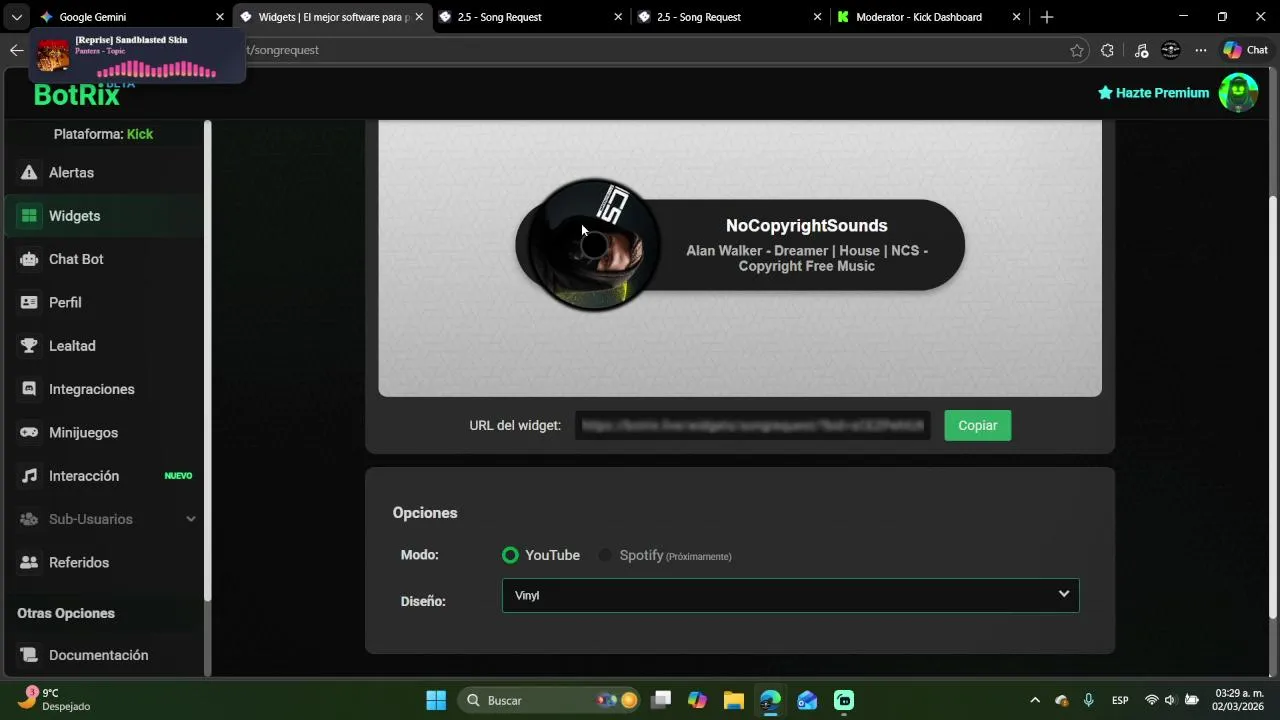Open Minijuegos gamepad icon entry
This screenshot has height=720, width=1280.
point(29,432)
